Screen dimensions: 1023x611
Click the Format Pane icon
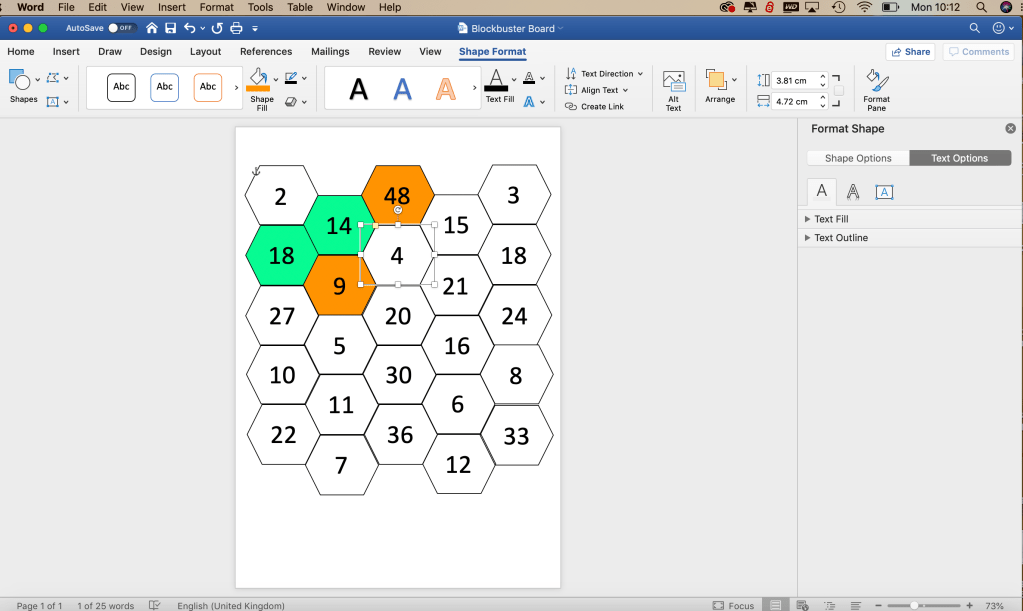(876, 90)
